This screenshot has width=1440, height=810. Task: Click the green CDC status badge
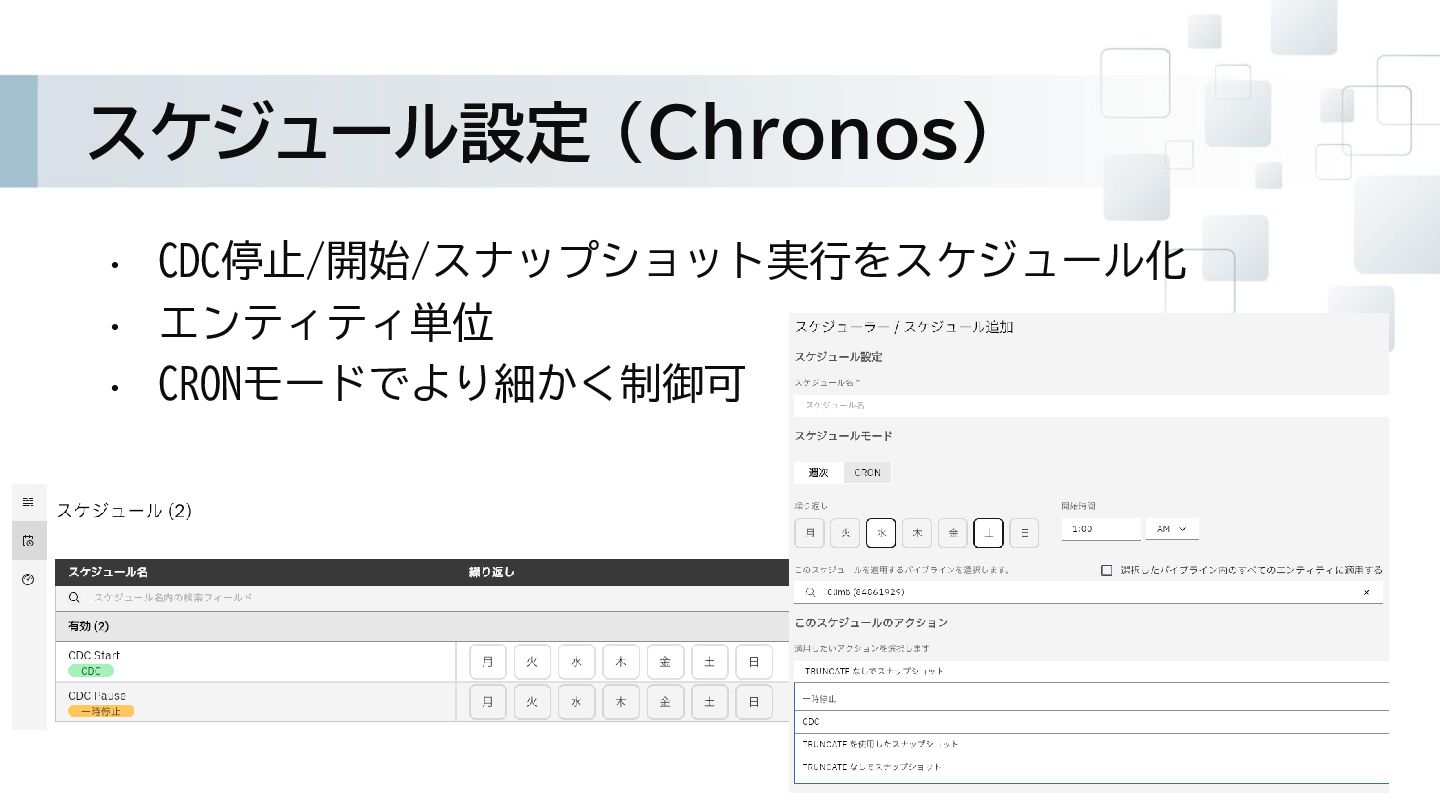pyautogui.click(x=91, y=671)
